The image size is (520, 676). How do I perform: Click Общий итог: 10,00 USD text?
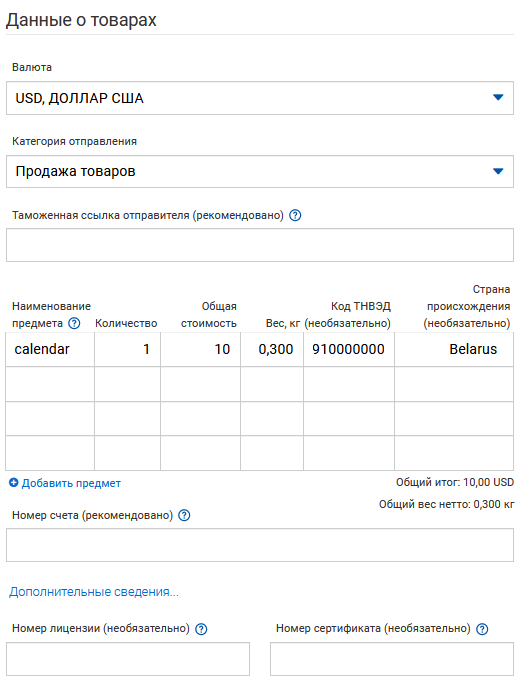[455, 482]
